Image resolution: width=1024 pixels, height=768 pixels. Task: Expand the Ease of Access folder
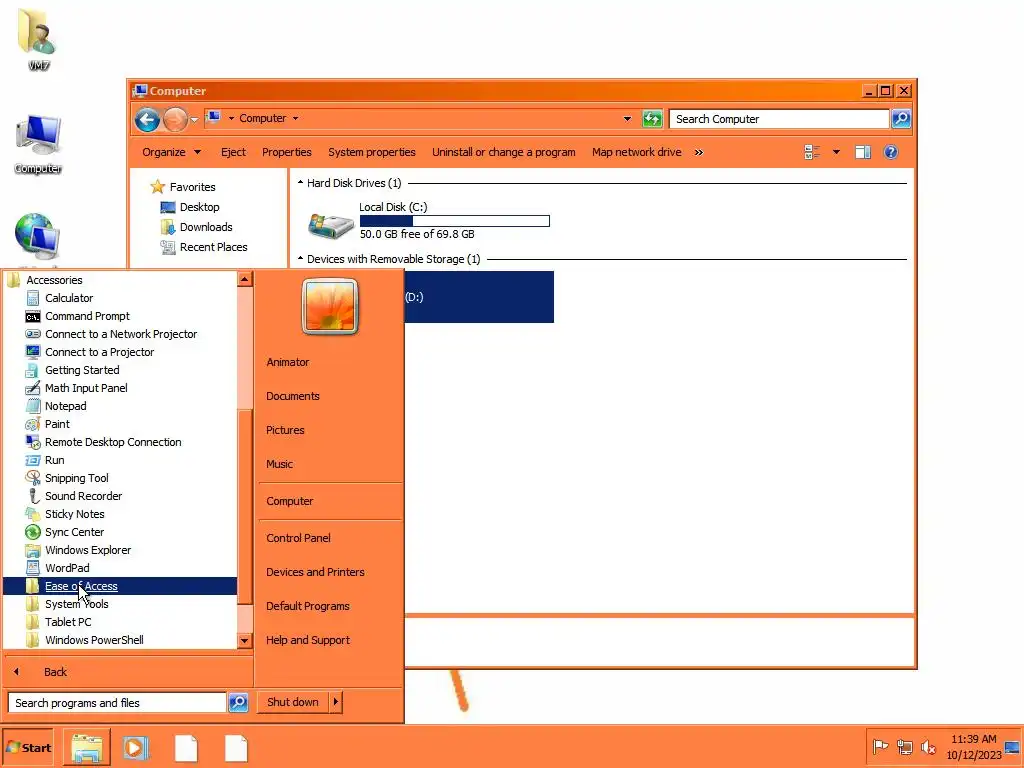coord(120,586)
